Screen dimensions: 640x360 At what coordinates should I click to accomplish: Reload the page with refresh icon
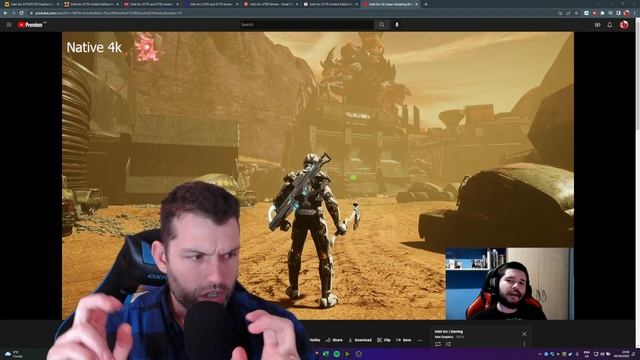(x=22, y=13)
